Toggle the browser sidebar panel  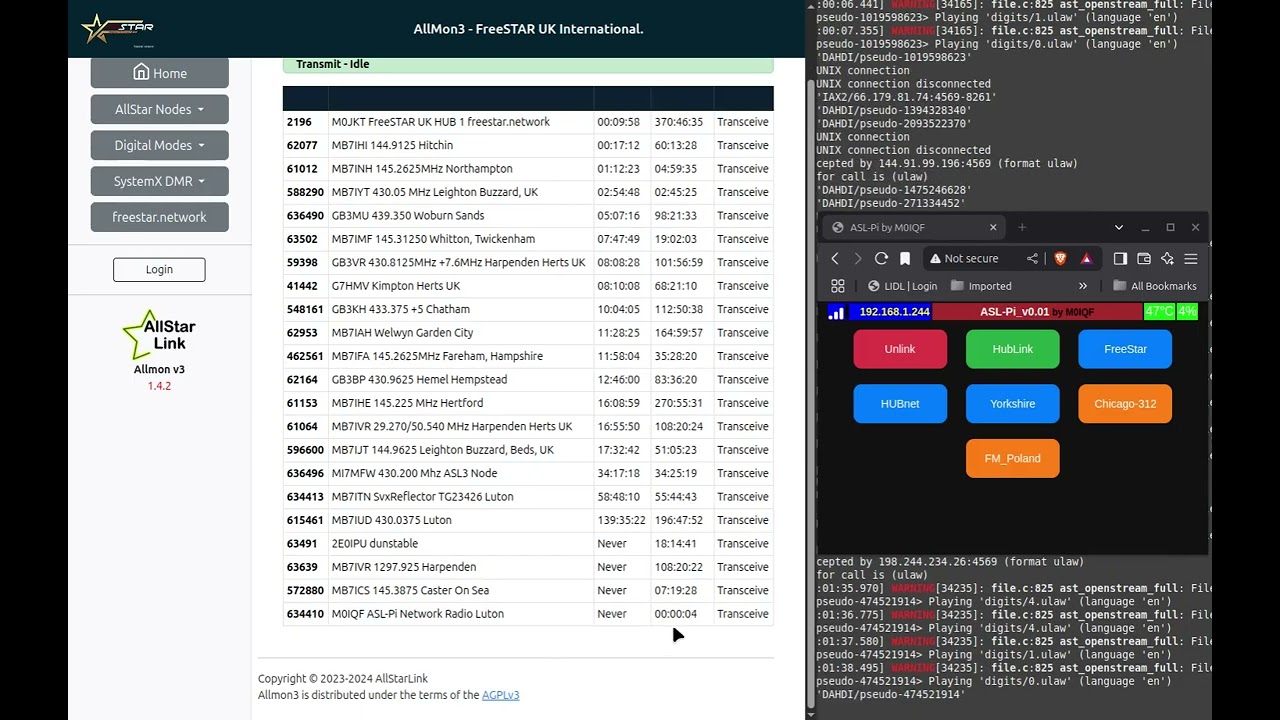click(x=1120, y=258)
